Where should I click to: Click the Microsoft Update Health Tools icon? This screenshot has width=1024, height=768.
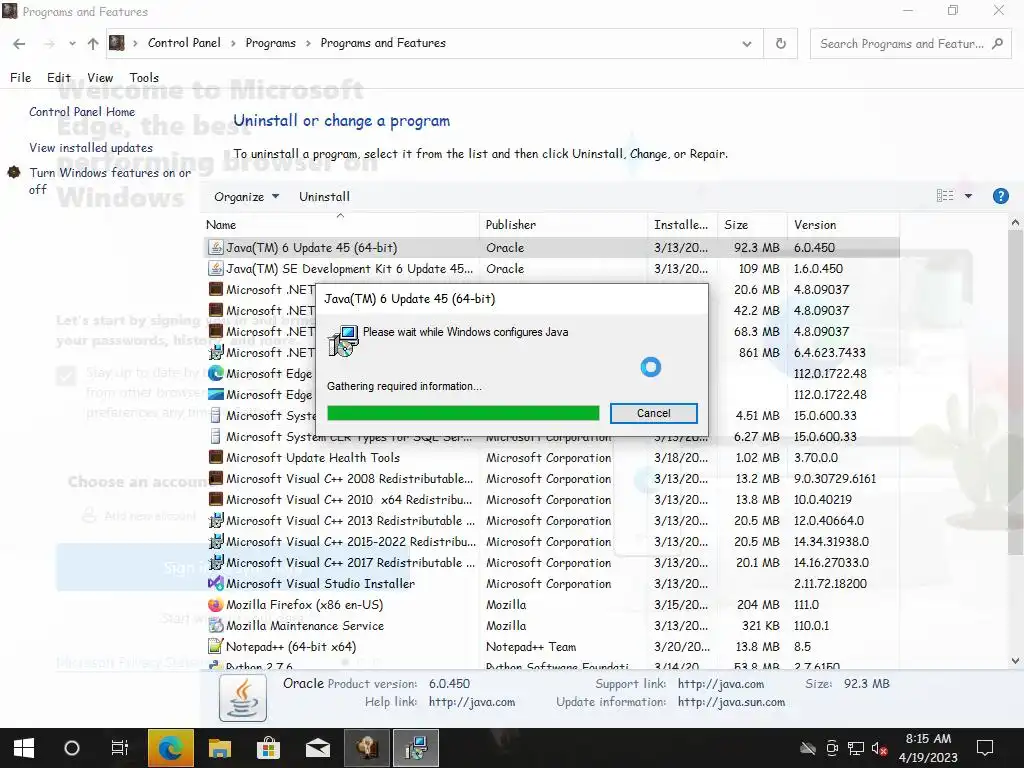[x=216, y=457]
